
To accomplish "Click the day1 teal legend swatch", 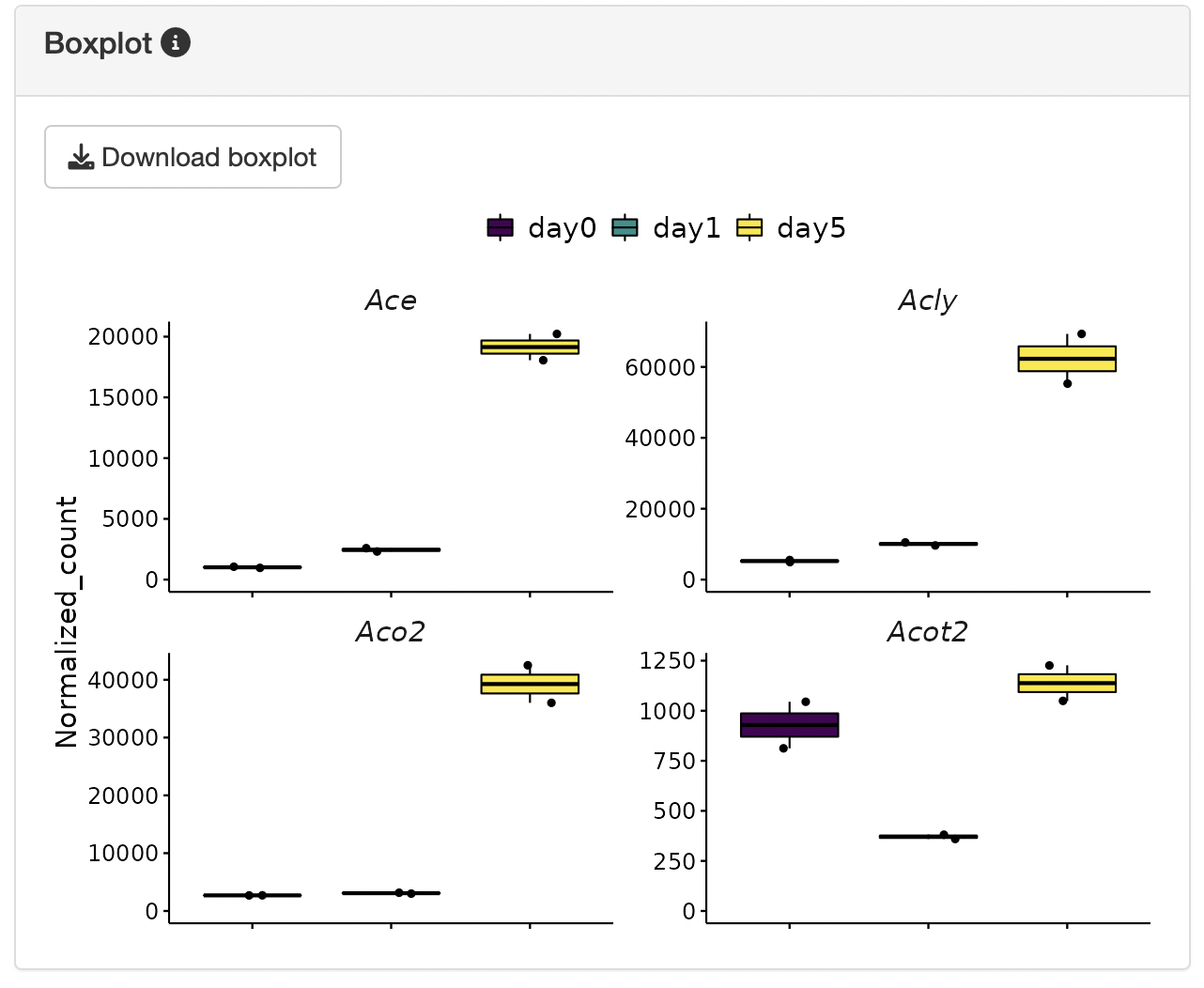I will pyautogui.click(x=625, y=228).
